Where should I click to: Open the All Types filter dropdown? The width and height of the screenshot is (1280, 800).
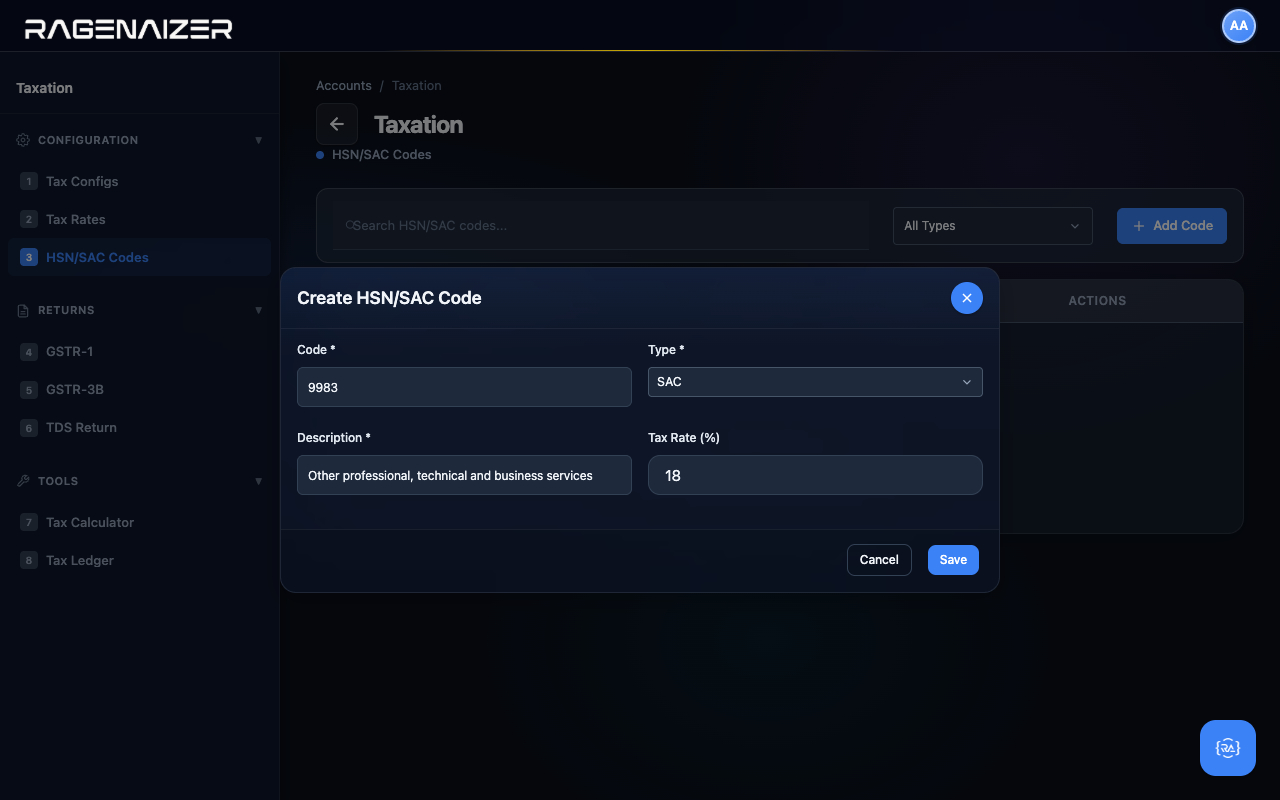(992, 226)
